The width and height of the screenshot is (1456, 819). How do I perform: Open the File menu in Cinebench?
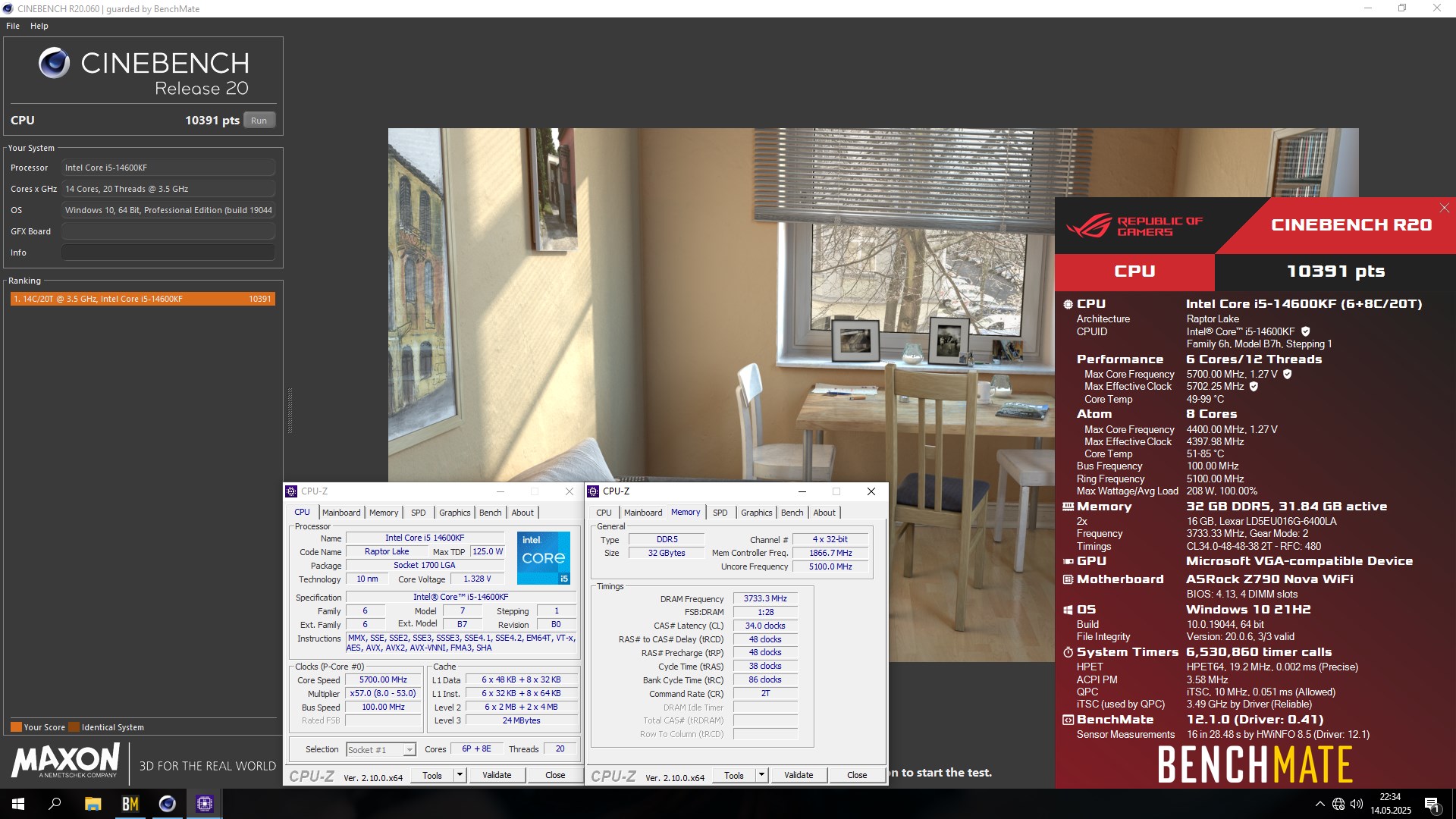tap(13, 26)
